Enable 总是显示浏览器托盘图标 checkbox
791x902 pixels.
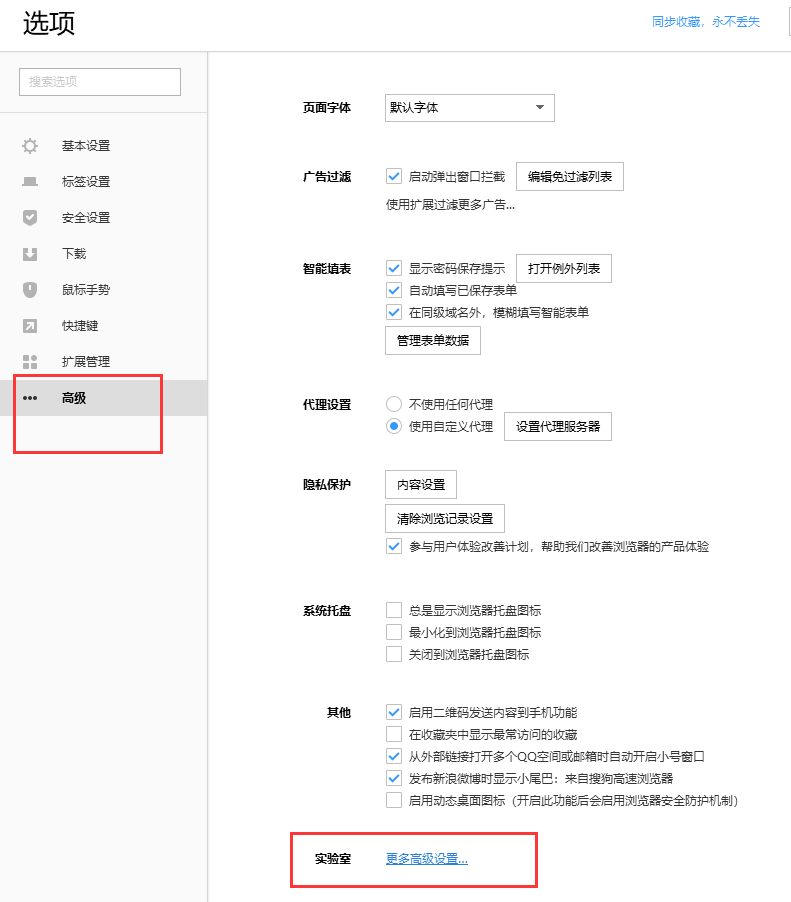[394, 611]
